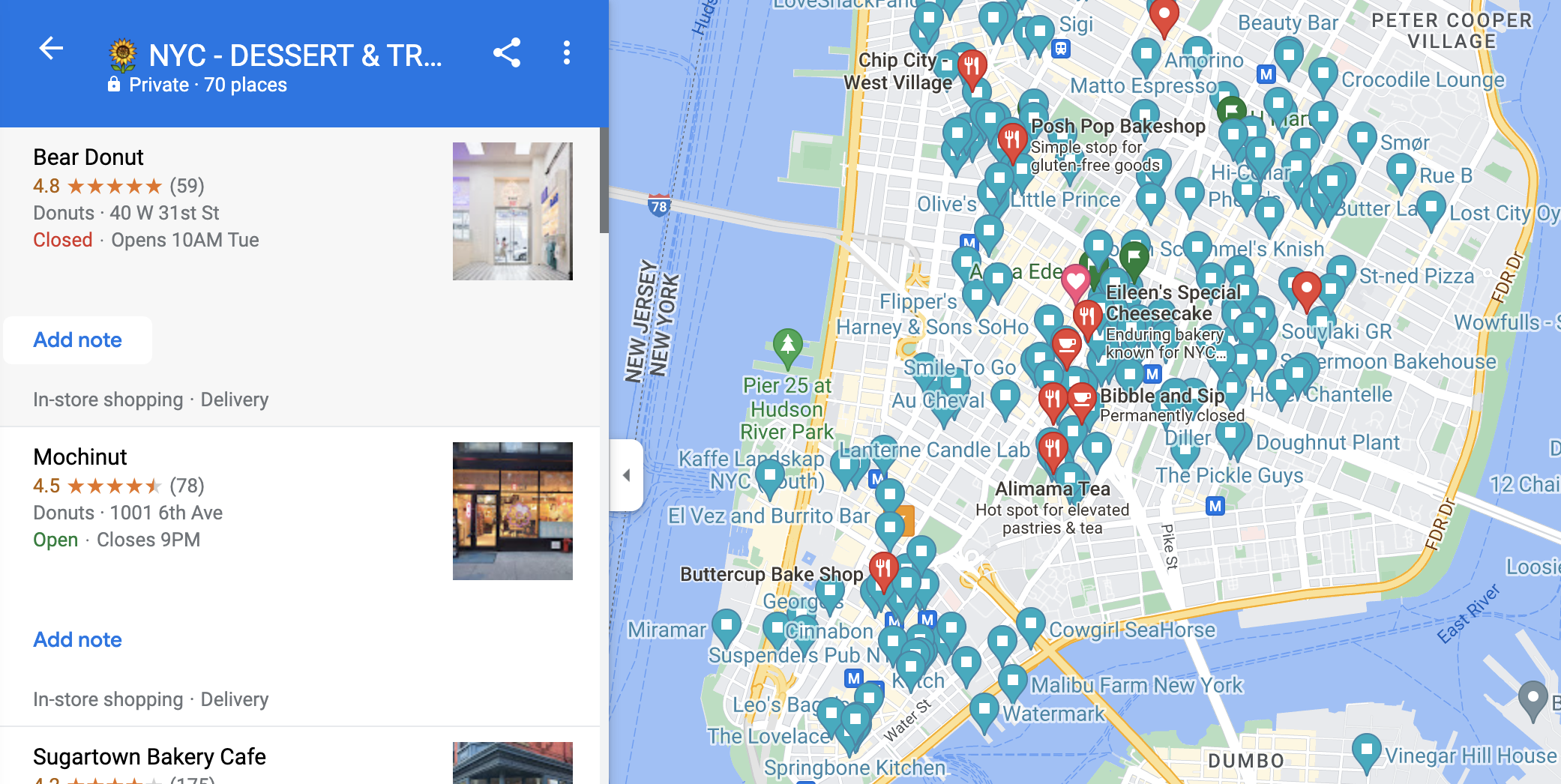Click the Alimama Tea restaurant pin
The width and height of the screenshot is (1561, 784).
1053,450
